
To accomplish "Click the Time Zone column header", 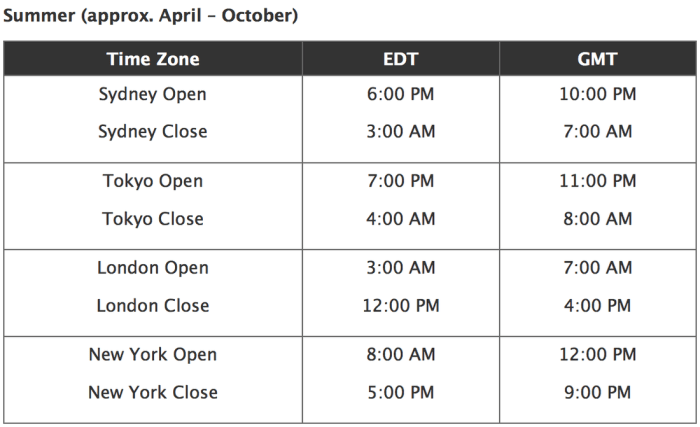I will click(x=153, y=59).
